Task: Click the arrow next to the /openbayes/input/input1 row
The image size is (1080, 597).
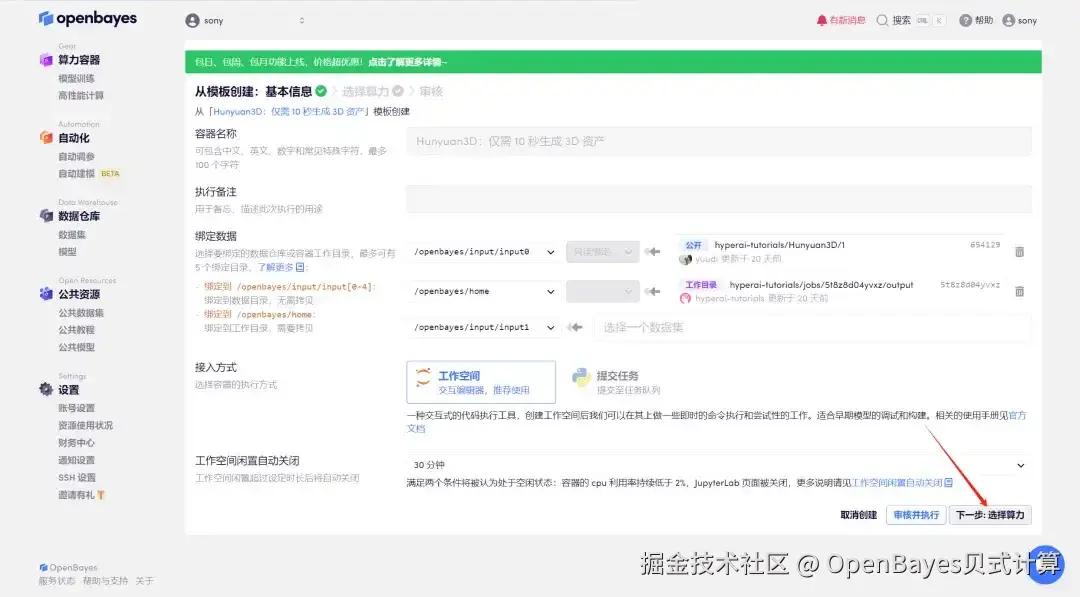Action: [x=574, y=327]
